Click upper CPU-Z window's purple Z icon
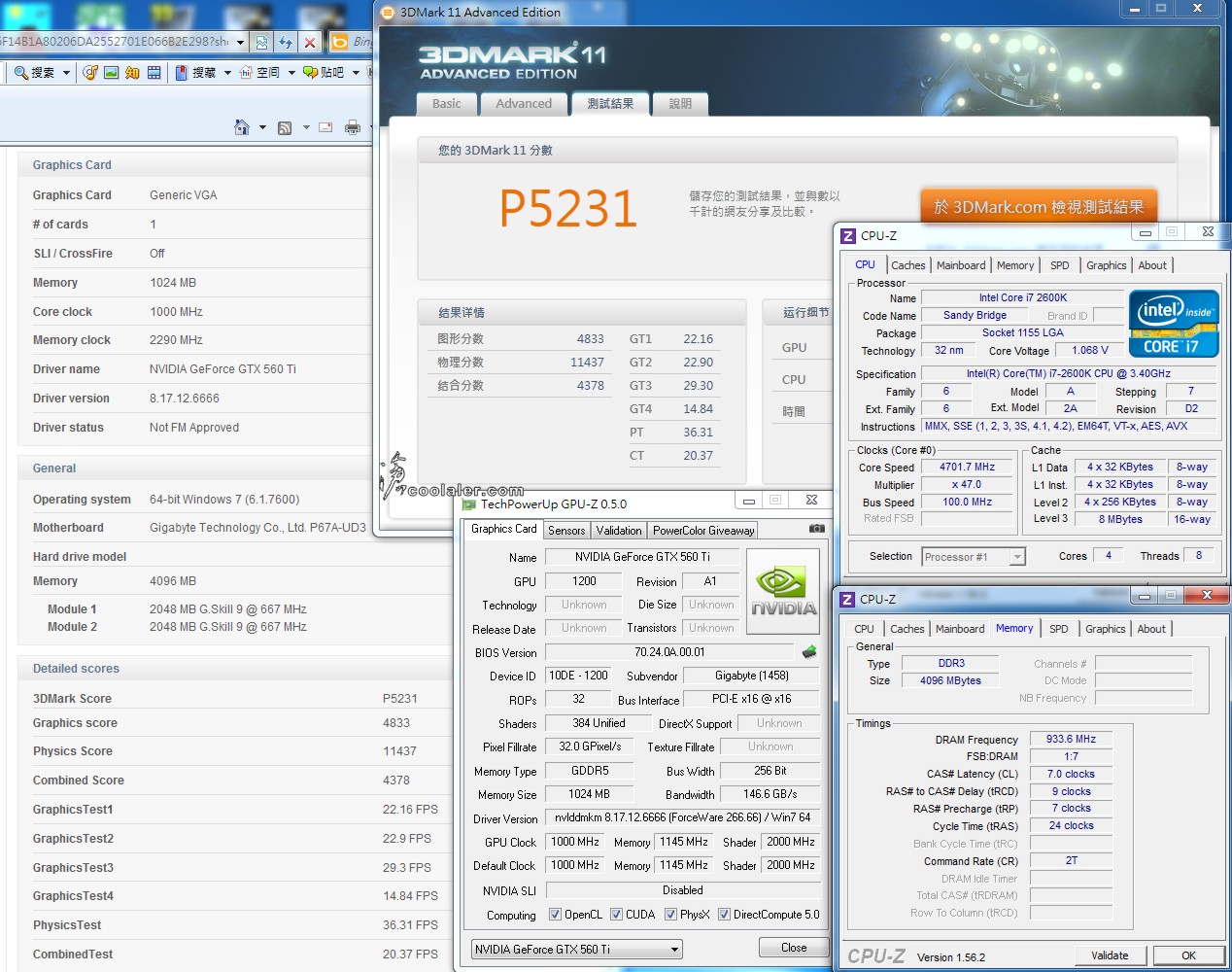Image resolution: width=1232 pixels, height=972 pixels. (848, 235)
